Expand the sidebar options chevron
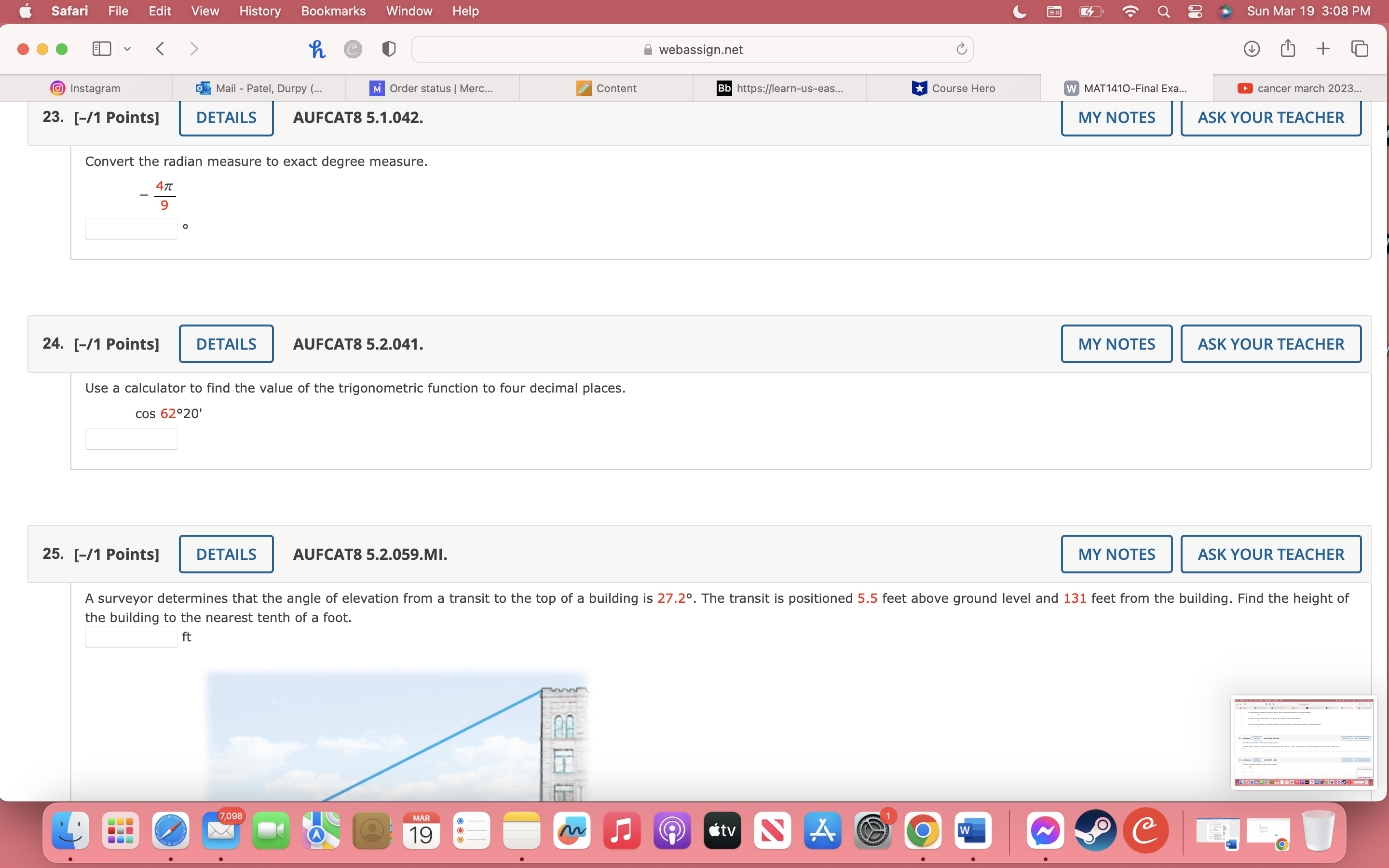Image resolution: width=1389 pixels, height=868 pixels. tap(127, 49)
